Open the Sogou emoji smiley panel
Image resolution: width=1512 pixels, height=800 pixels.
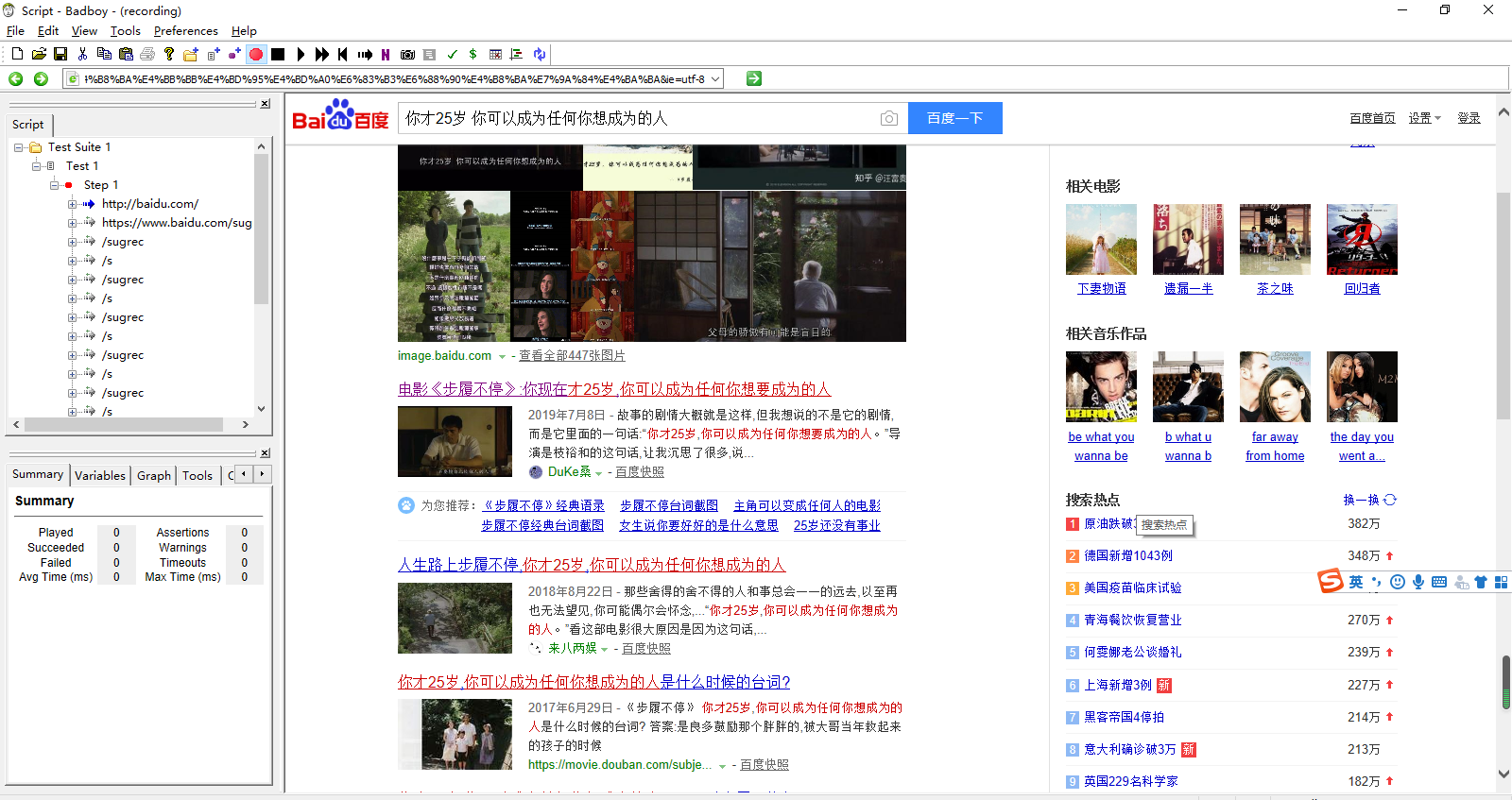1398,582
